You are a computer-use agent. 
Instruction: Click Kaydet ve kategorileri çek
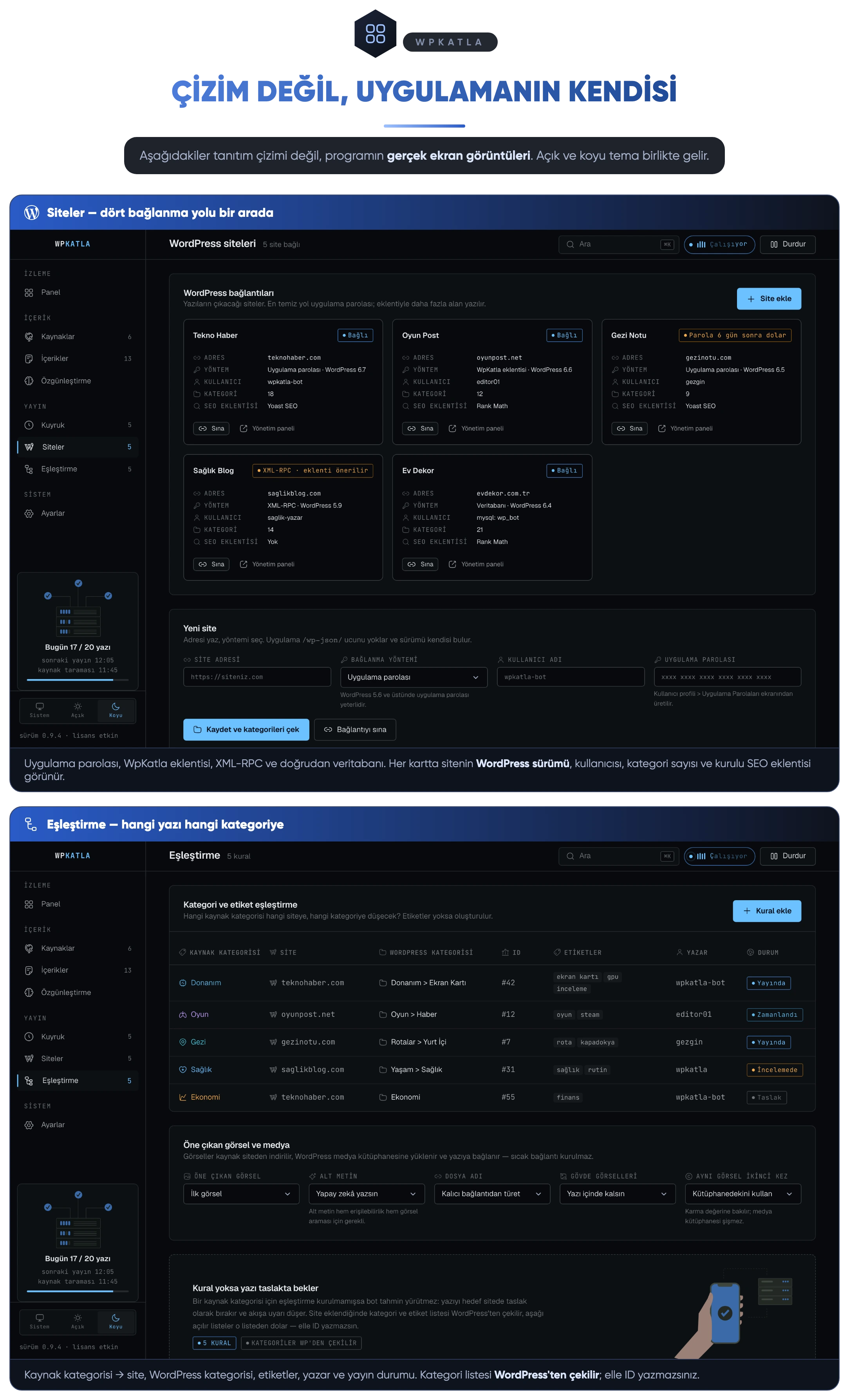click(246, 730)
